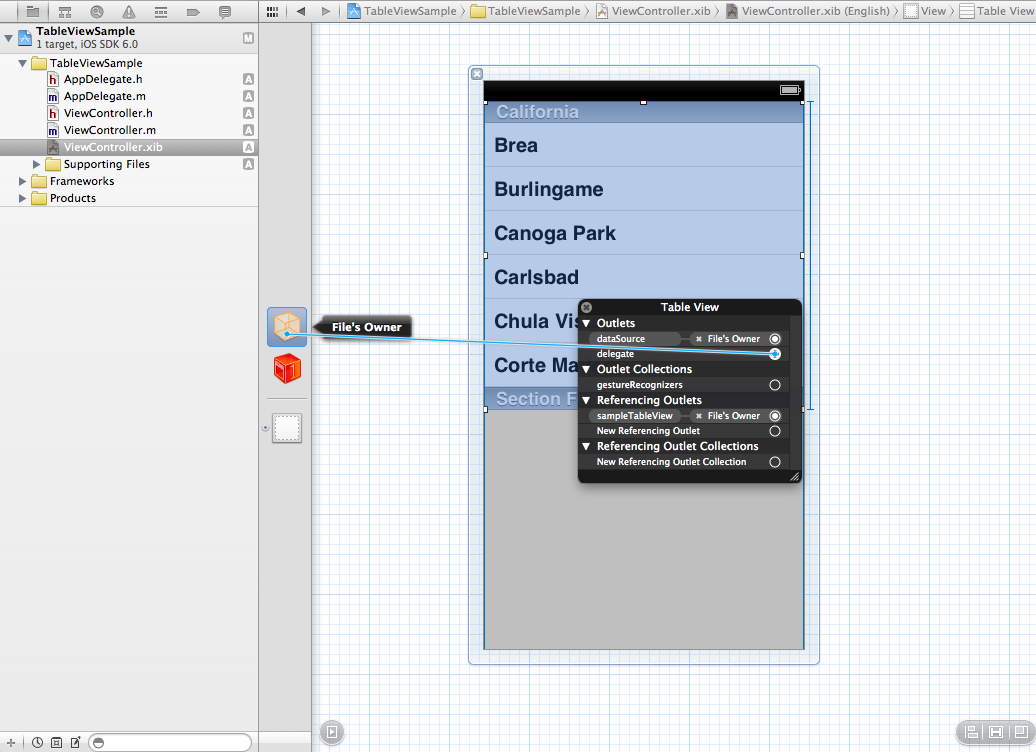
Task: Add a new file with the plus button
Action: pyautogui.click(x=11, y=743)
